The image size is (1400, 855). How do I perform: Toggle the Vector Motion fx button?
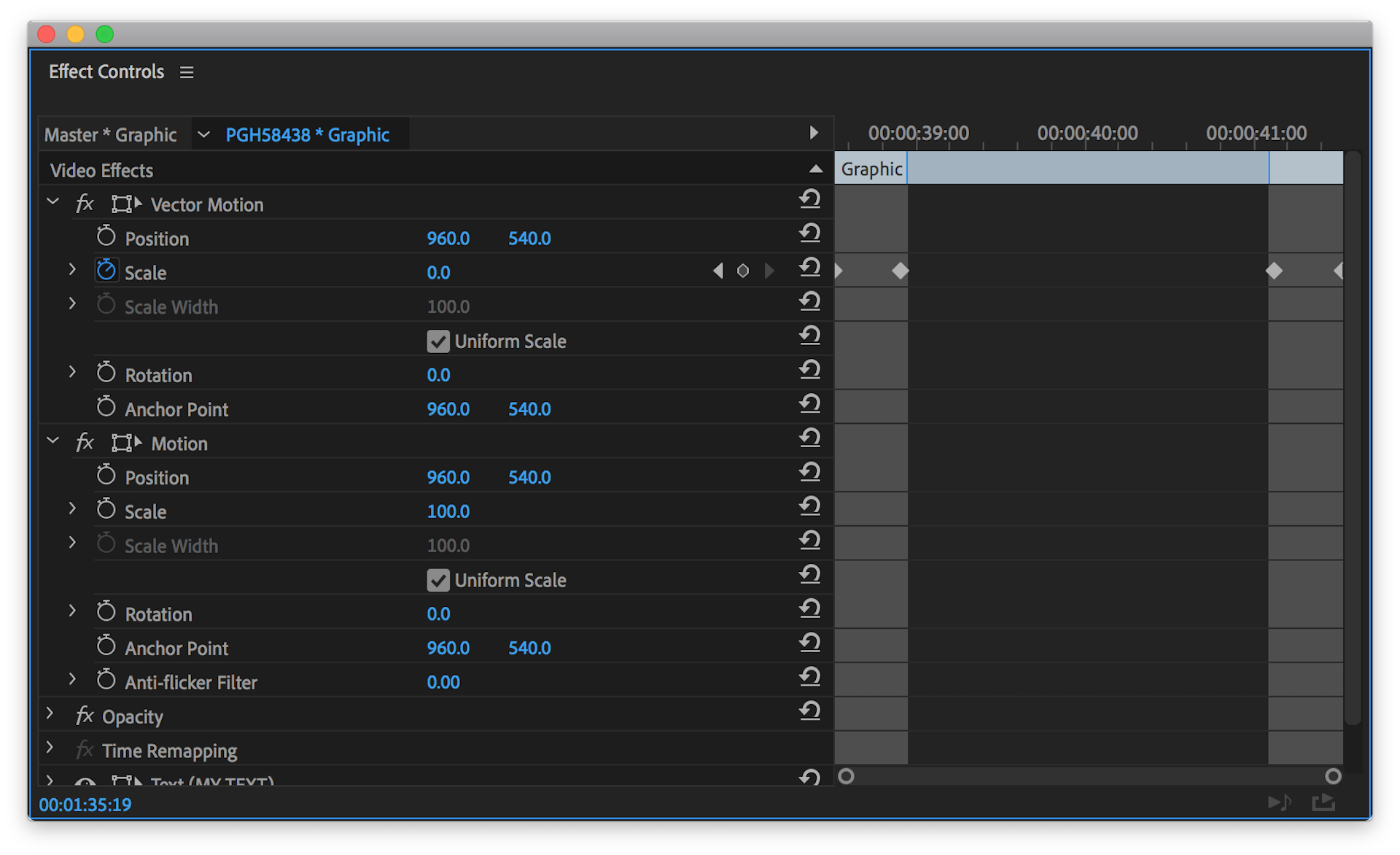click(x=85, y=204)
